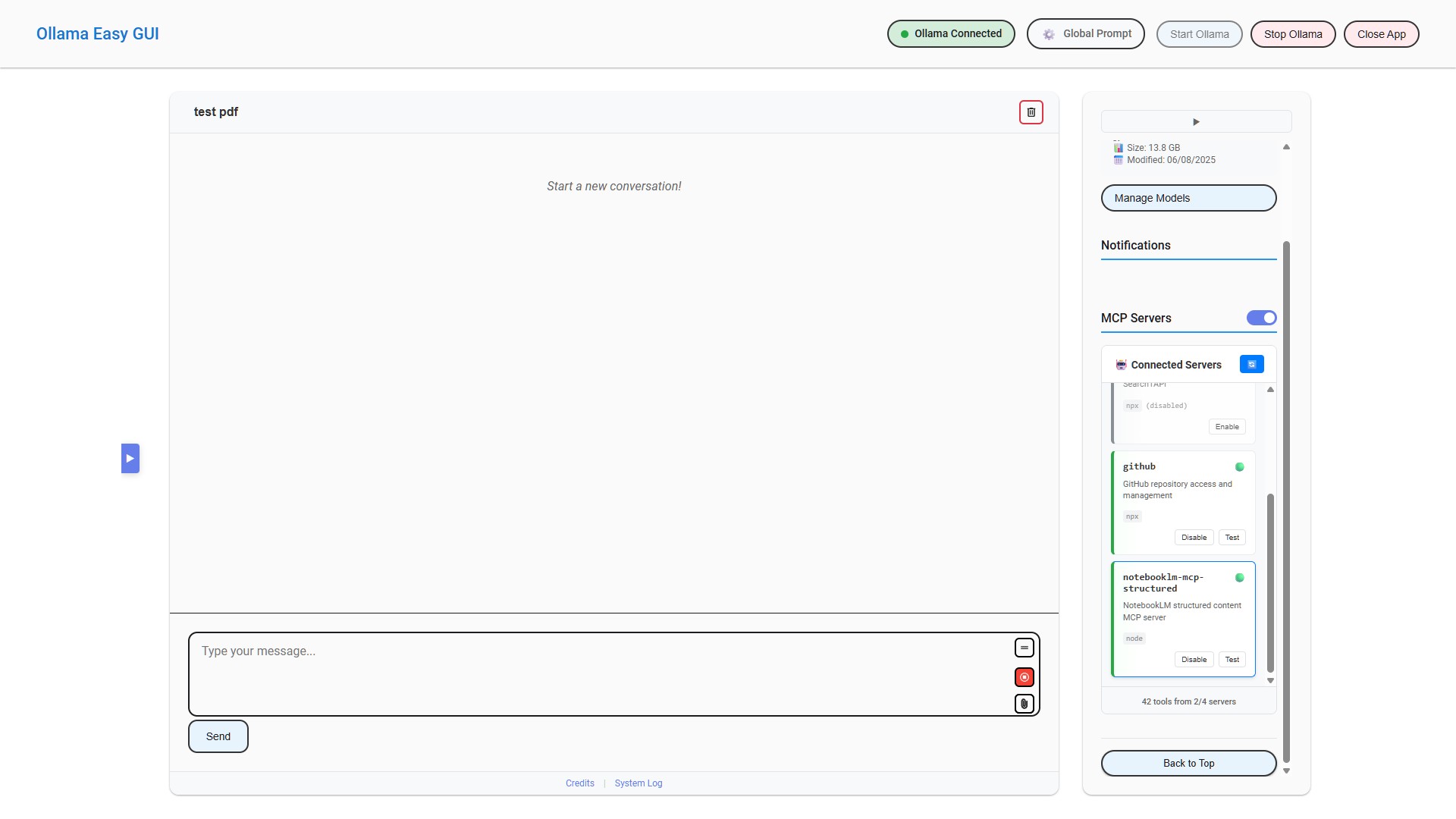The width and height of the screenshot is (1456, 819).
Task: Click the Global Prompt gear icon
Action: [x=1049, y=34]
